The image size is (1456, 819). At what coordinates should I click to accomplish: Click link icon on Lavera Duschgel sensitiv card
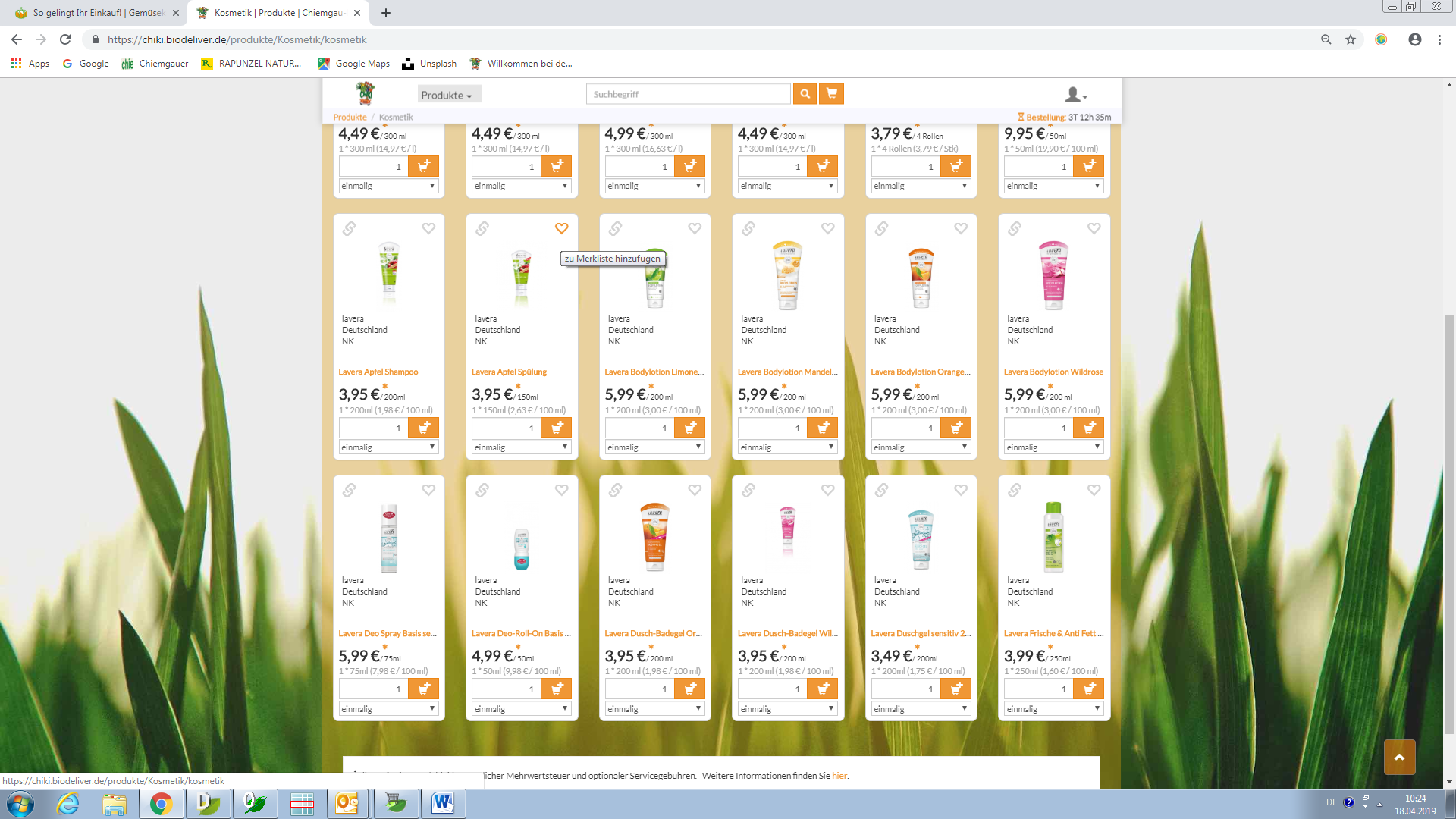tap(881, 490)
